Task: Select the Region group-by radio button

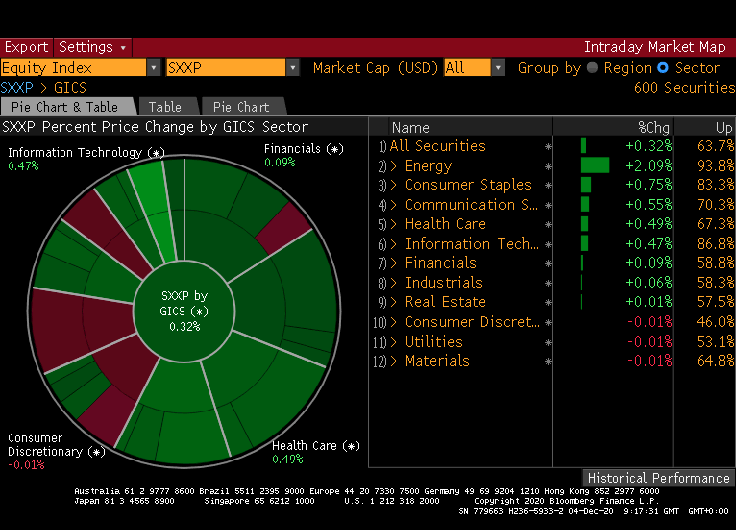Action: (593, 68)
